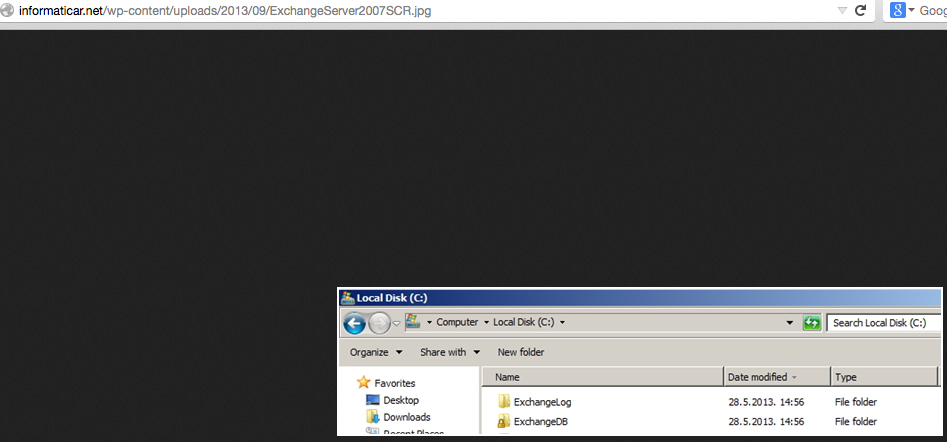Expand the arrow between Computer and Local Disk

tap(486, 322)
